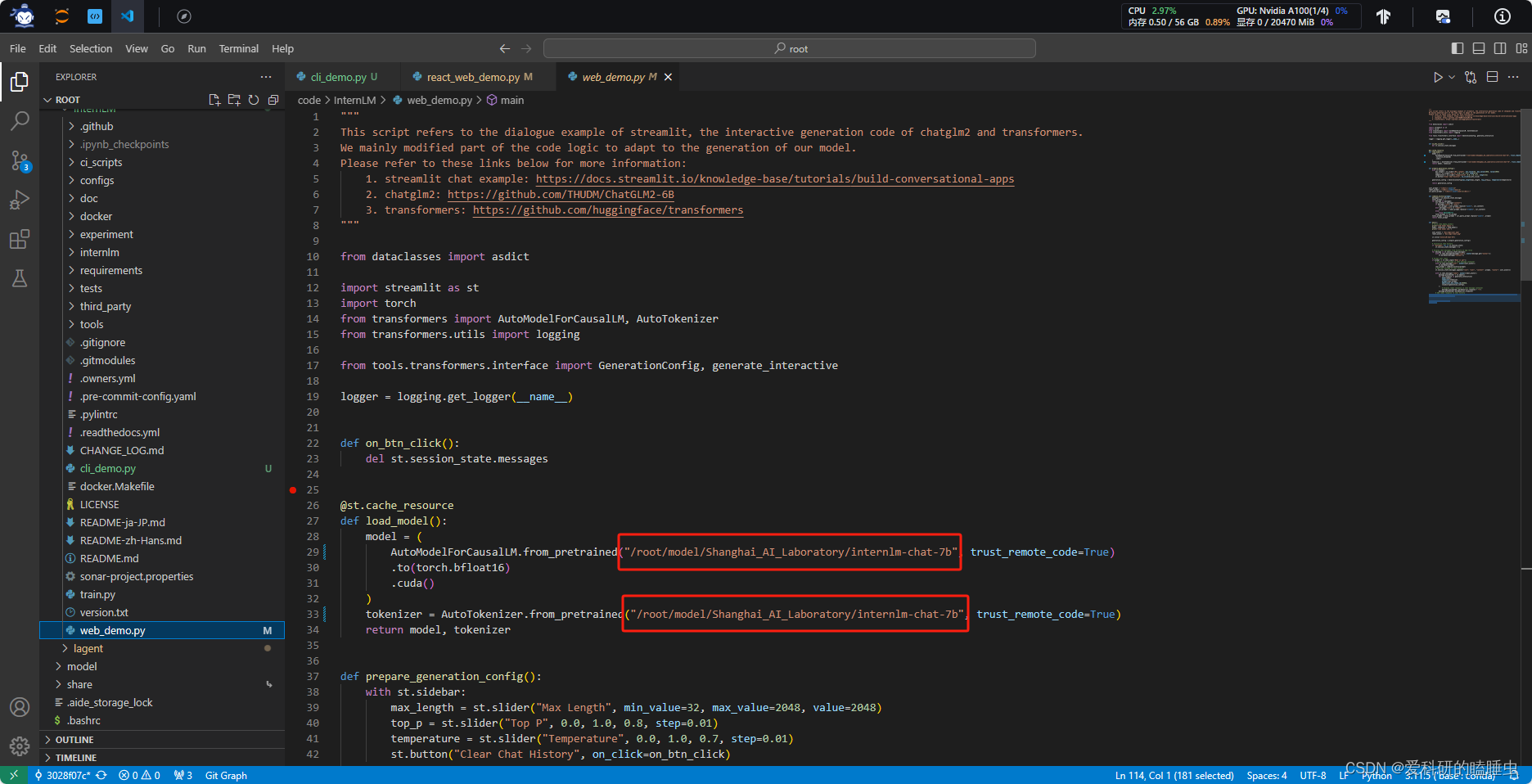Open the huggingface transformers link
This screenshot has width=1532, height=784.
click(x=608, y=210)
